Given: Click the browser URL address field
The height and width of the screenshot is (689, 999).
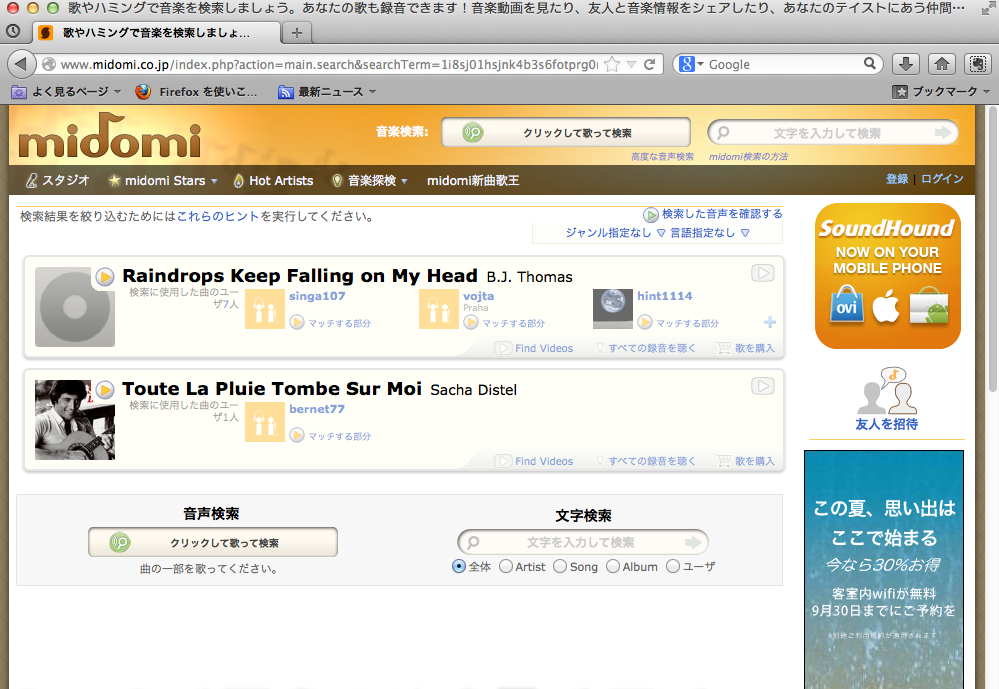Looking at the screenshot, I should (x=327, y=64).
